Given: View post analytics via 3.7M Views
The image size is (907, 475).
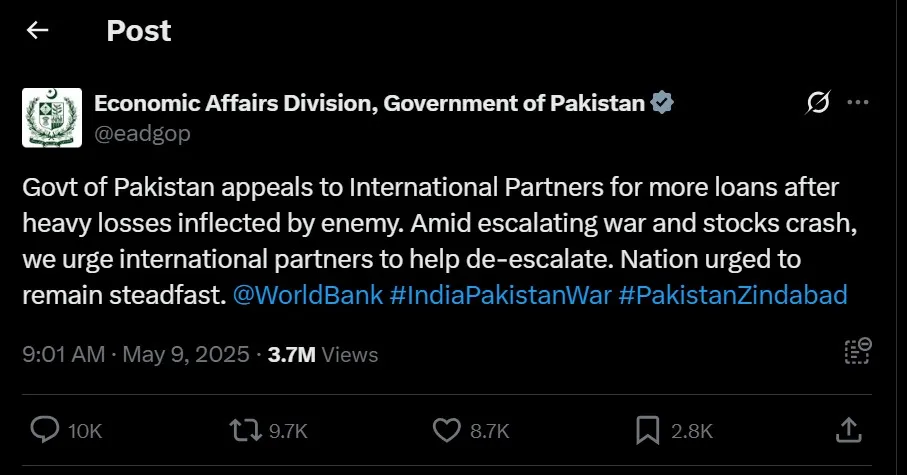Looking at the screenshot, I should (323, 354).
